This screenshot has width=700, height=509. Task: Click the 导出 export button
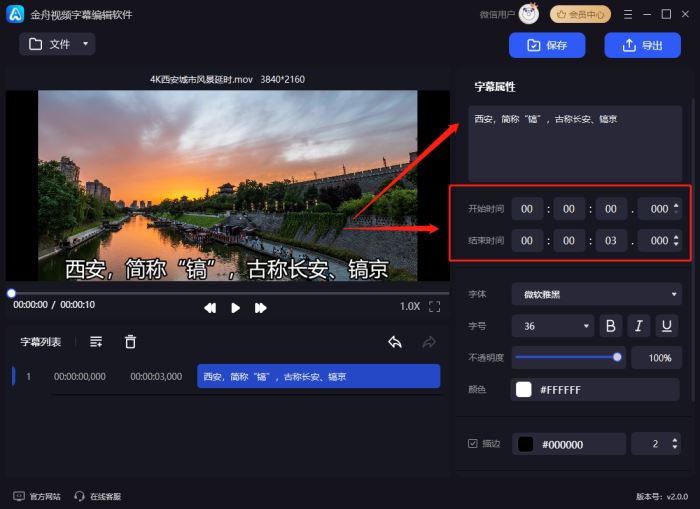(642, 45)
